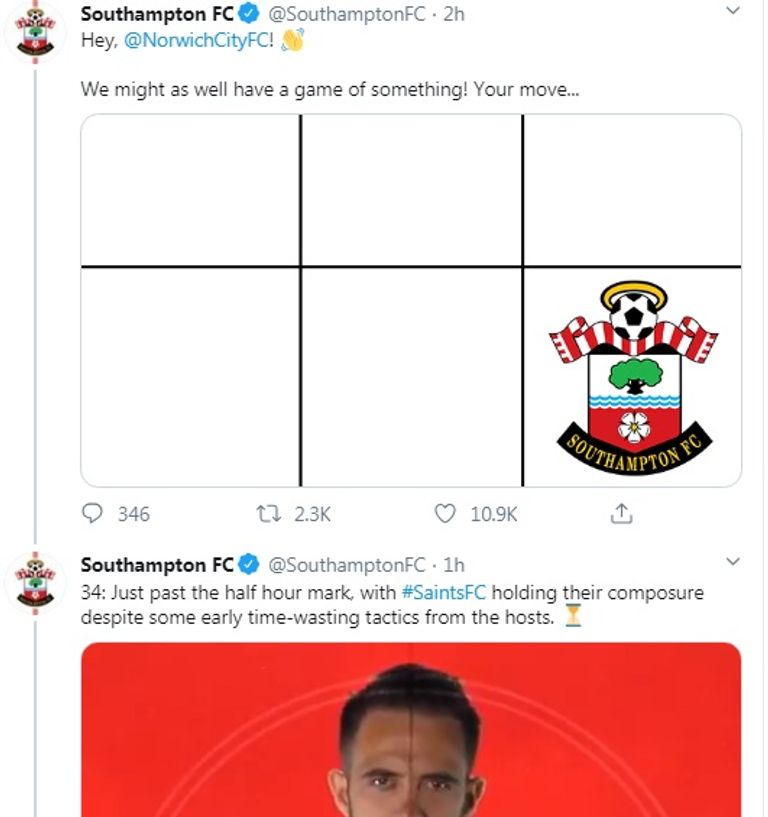Open the first tweet's chevron options menu

(732, 12)
